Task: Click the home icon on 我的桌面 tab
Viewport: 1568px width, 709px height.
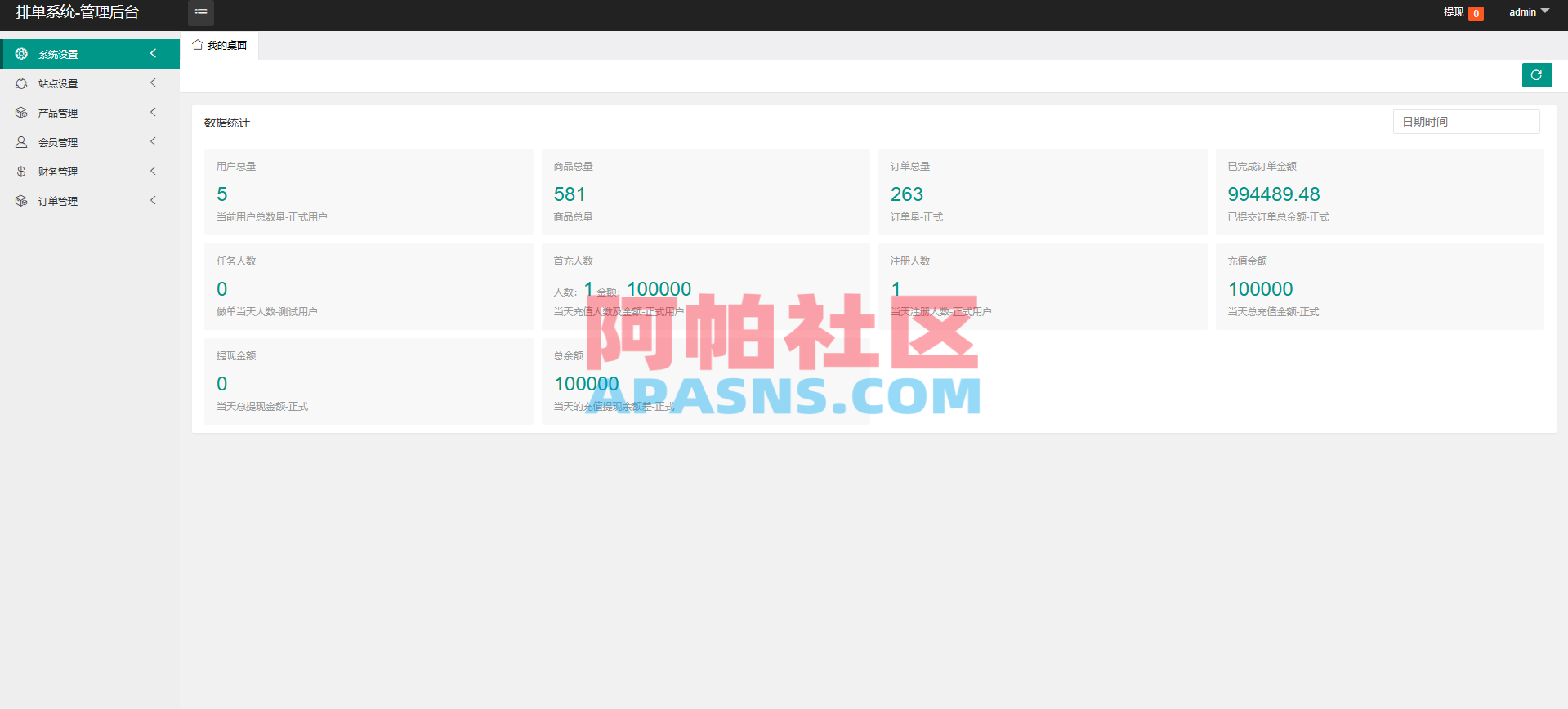Action: coord(198,45)
